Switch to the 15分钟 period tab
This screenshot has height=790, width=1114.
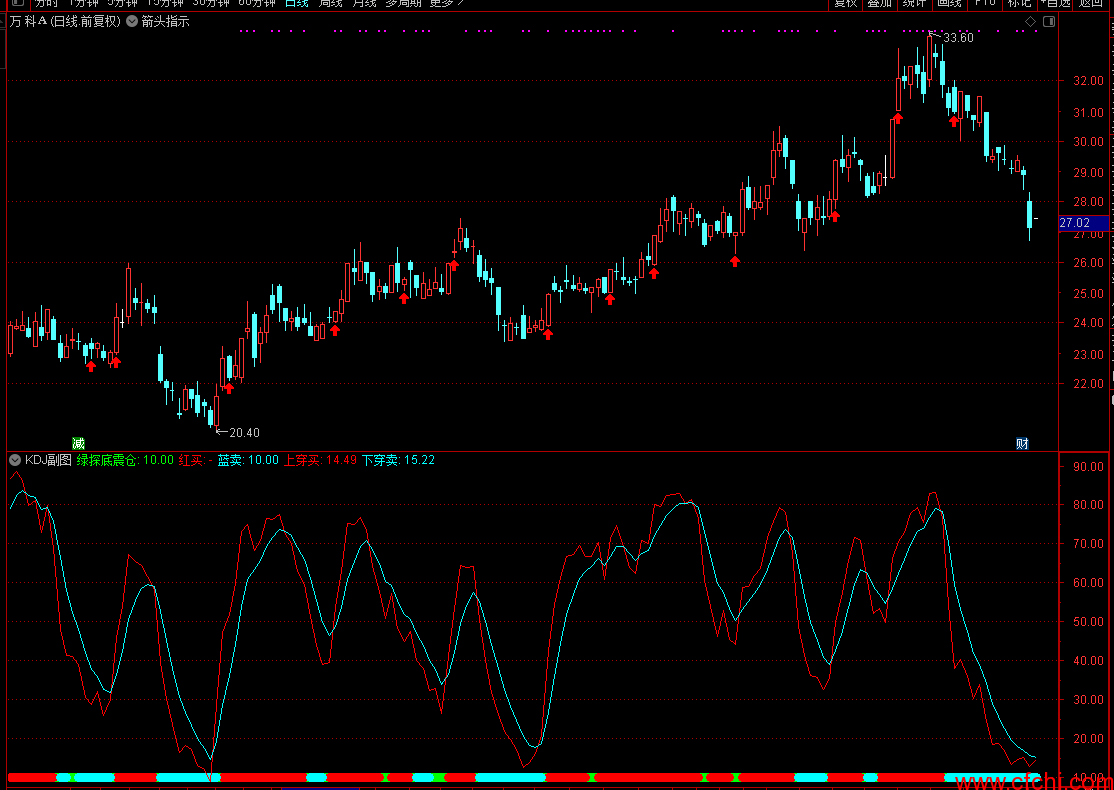tap(165, 3)
